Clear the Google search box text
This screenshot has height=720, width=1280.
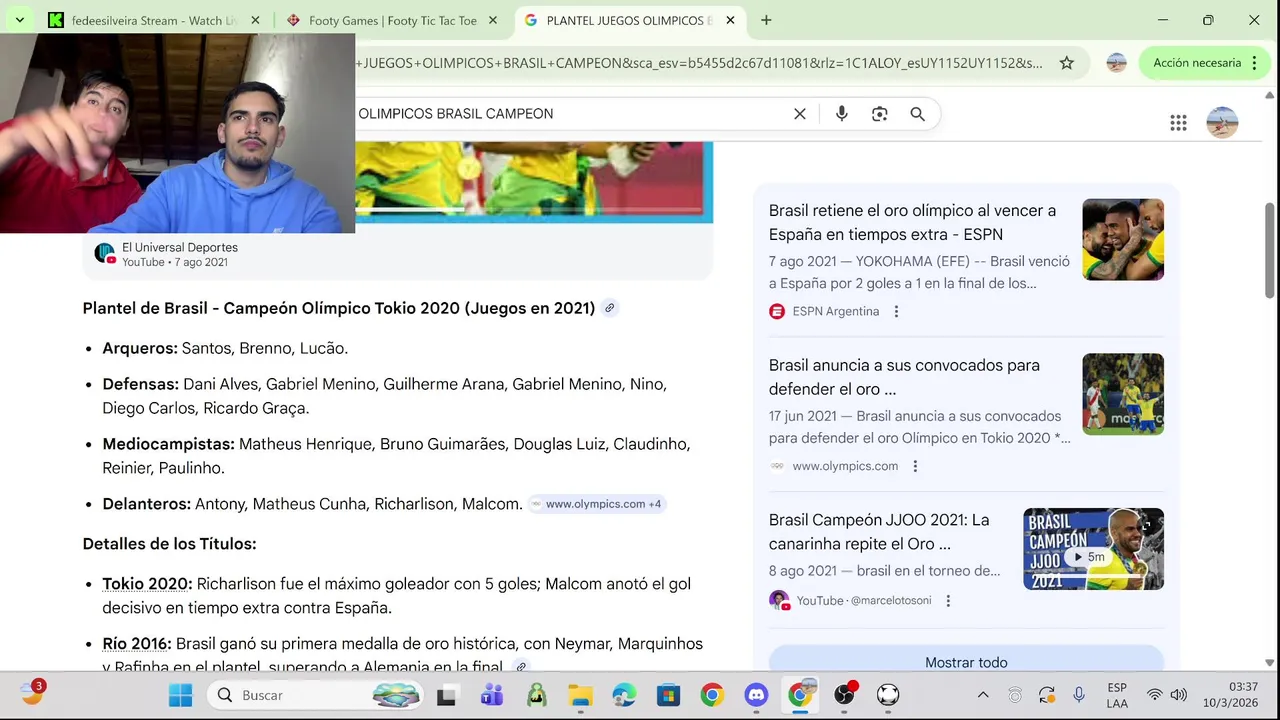coord(800,114)
